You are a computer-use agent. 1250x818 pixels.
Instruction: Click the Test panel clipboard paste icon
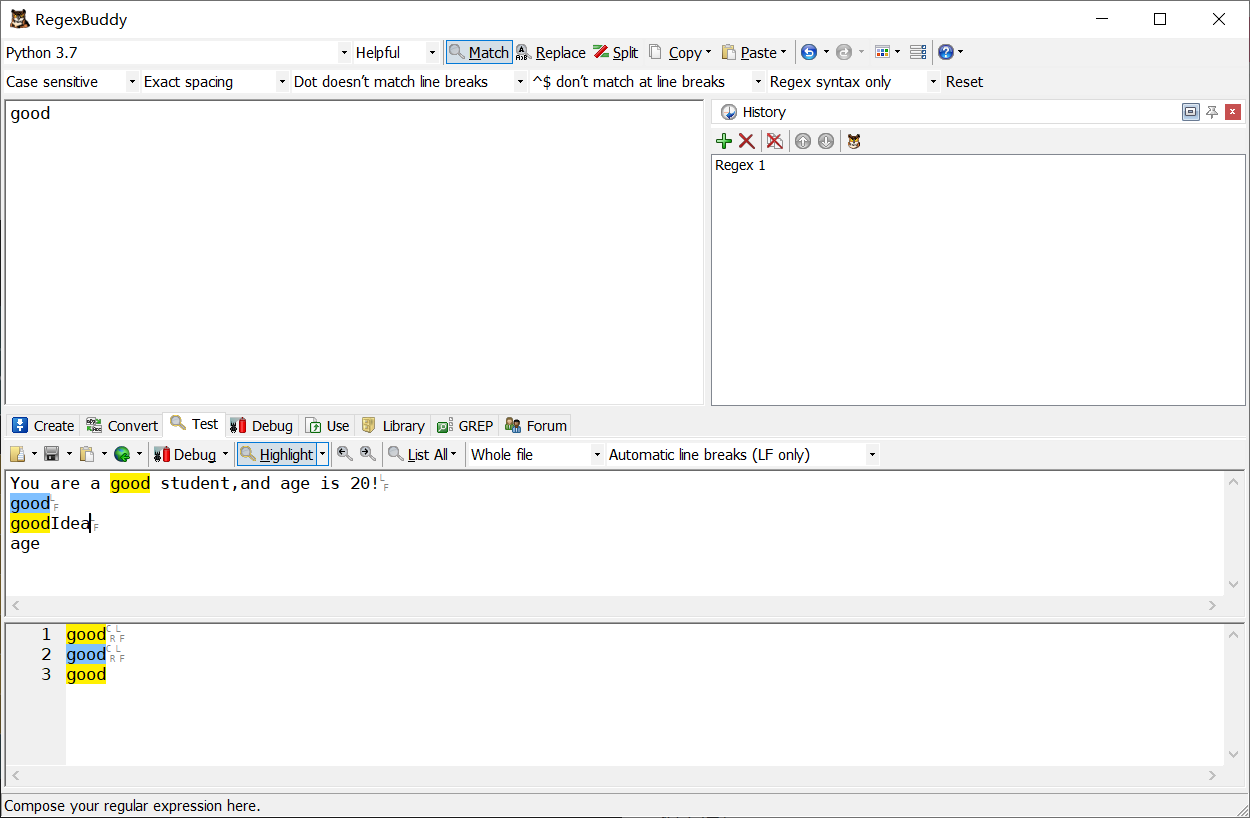(x=87, y=454)
